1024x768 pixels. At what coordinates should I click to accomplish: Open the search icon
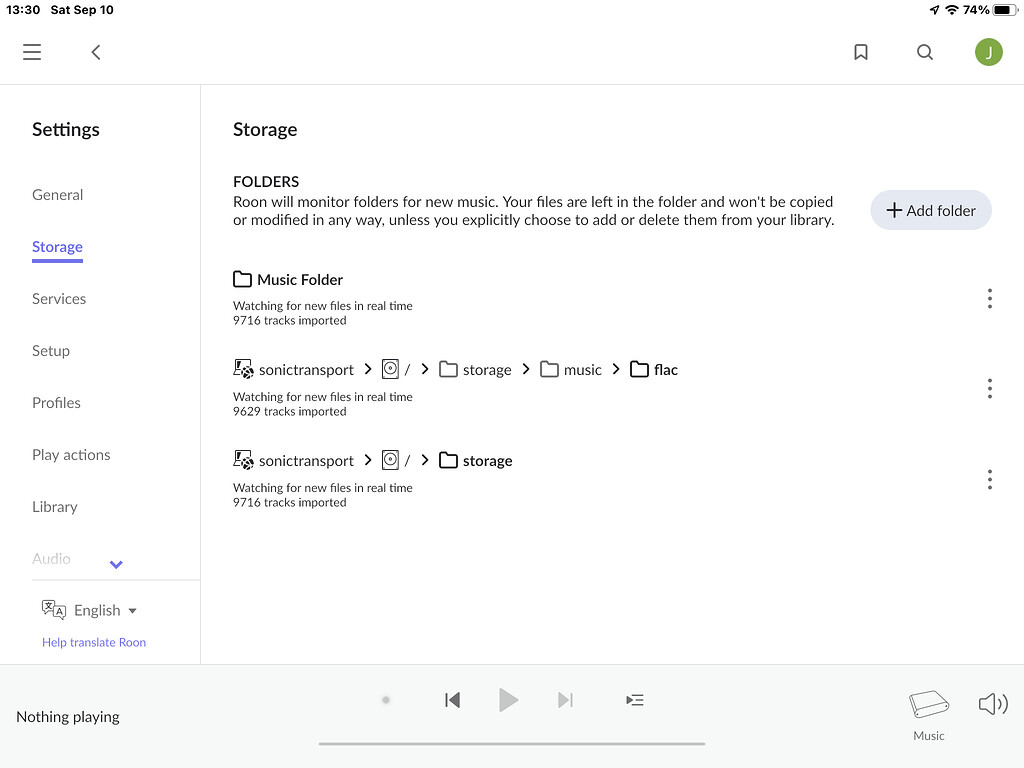click(924, 51)
